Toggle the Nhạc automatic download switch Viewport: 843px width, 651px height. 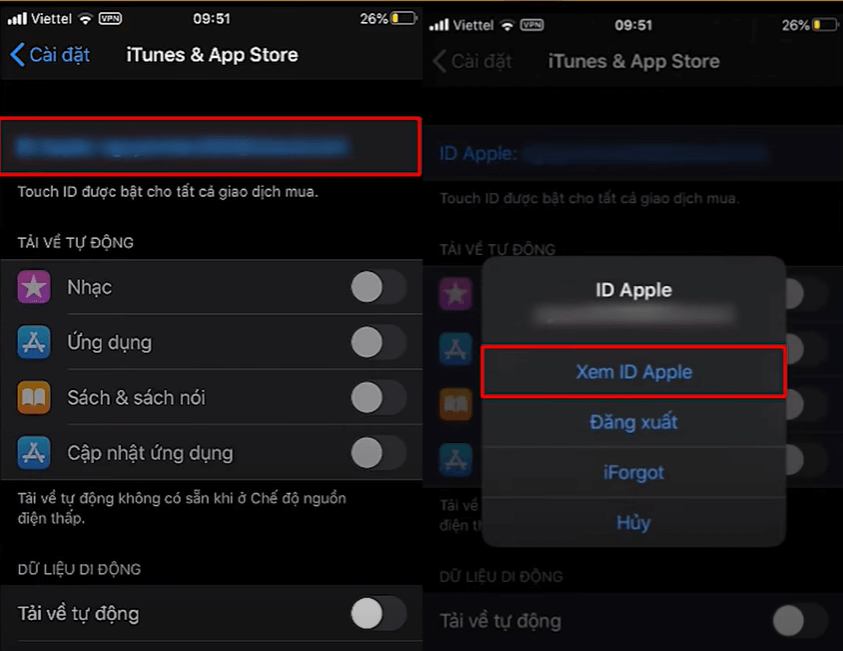pos(378,287)
